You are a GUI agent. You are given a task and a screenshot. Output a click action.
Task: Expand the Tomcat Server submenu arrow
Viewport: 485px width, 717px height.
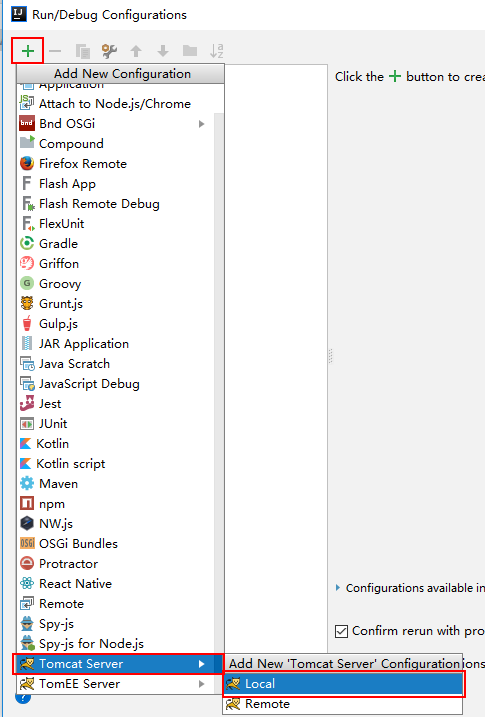pyautogui.click(x=202, y=663)
